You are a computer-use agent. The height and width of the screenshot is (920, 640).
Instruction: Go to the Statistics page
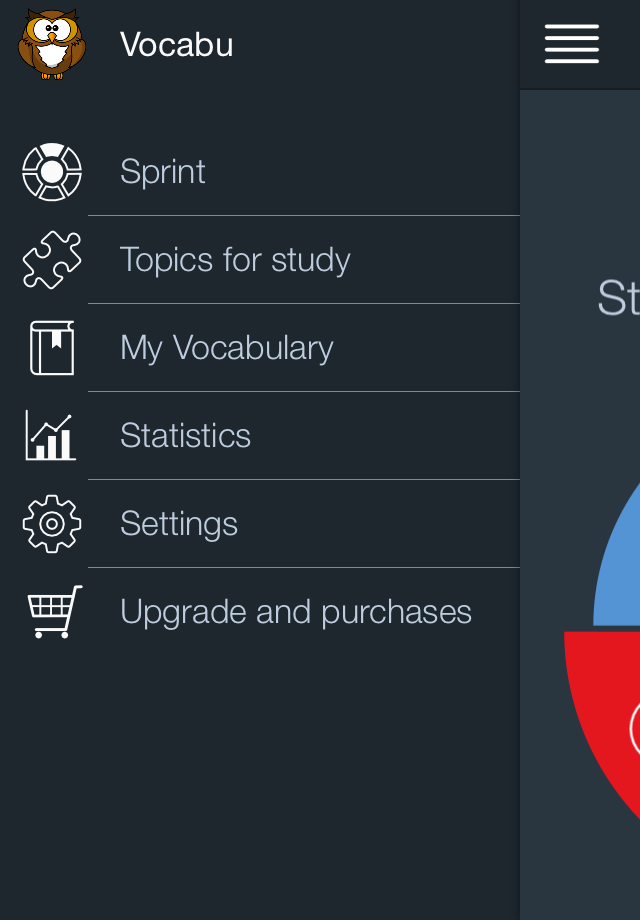coord(185,435)
